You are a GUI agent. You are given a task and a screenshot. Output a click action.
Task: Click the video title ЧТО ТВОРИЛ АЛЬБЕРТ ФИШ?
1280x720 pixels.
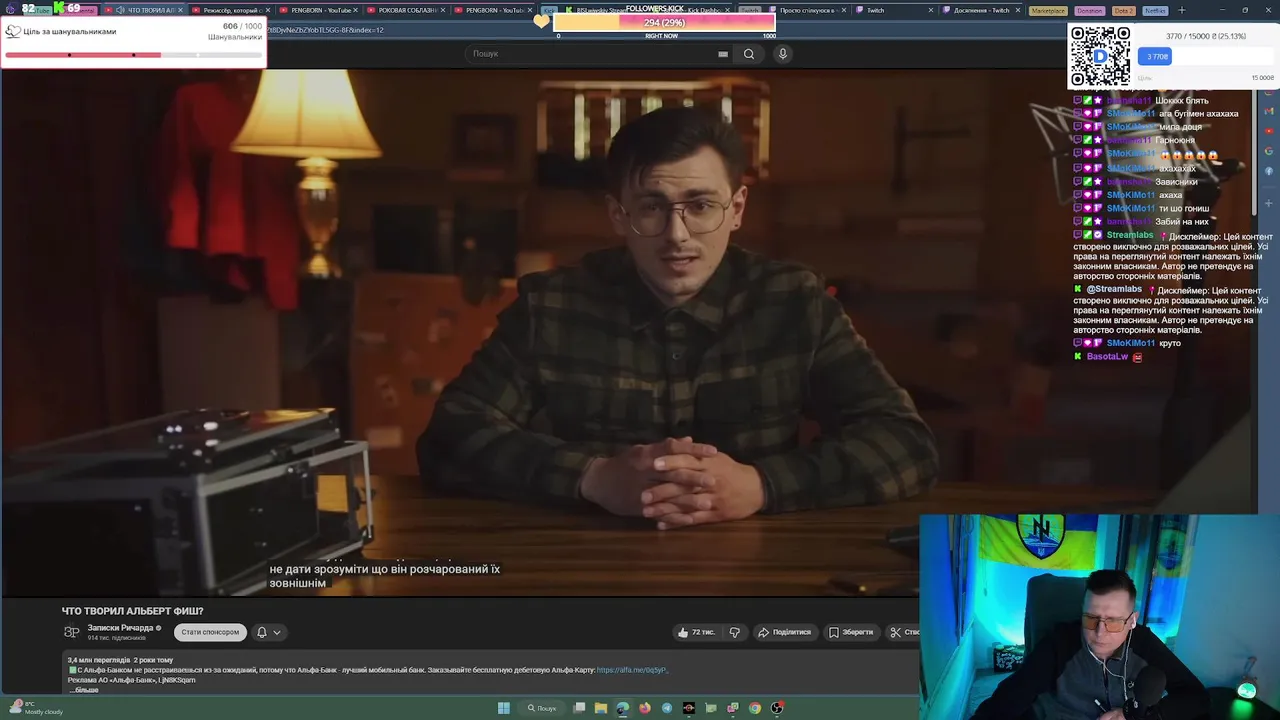[133, 611]
